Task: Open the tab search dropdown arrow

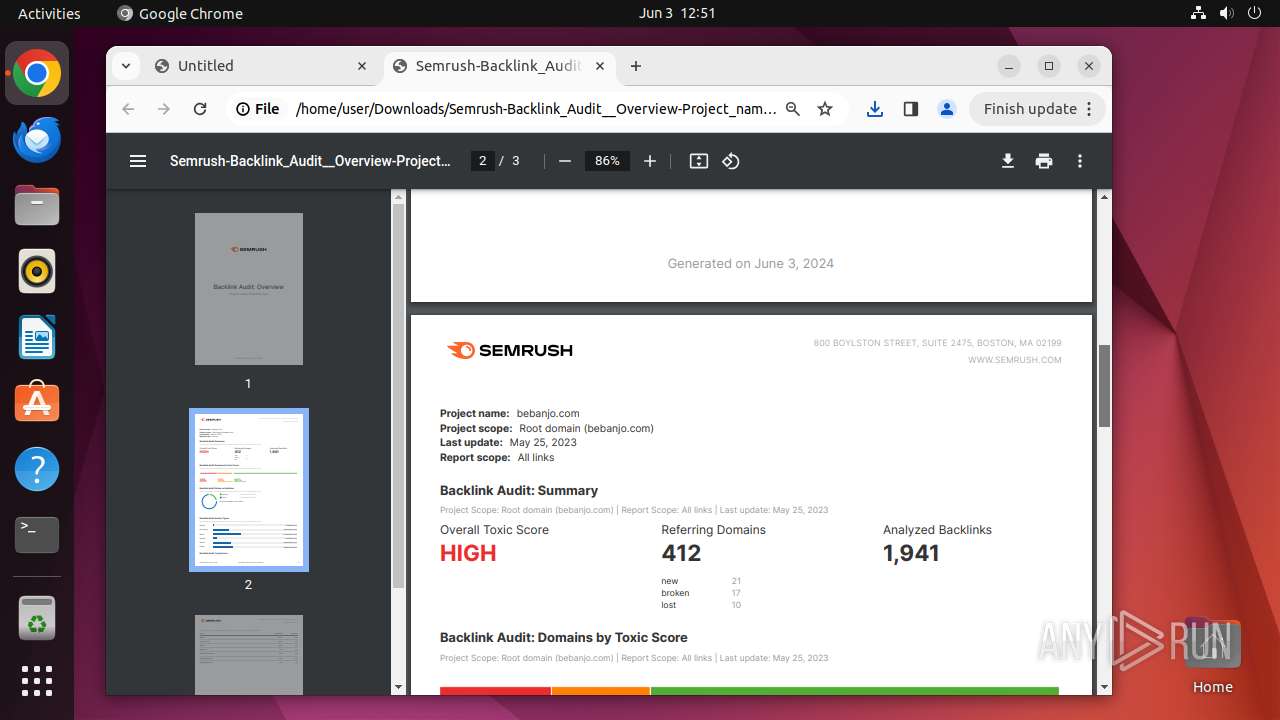Action: (125, 66)
